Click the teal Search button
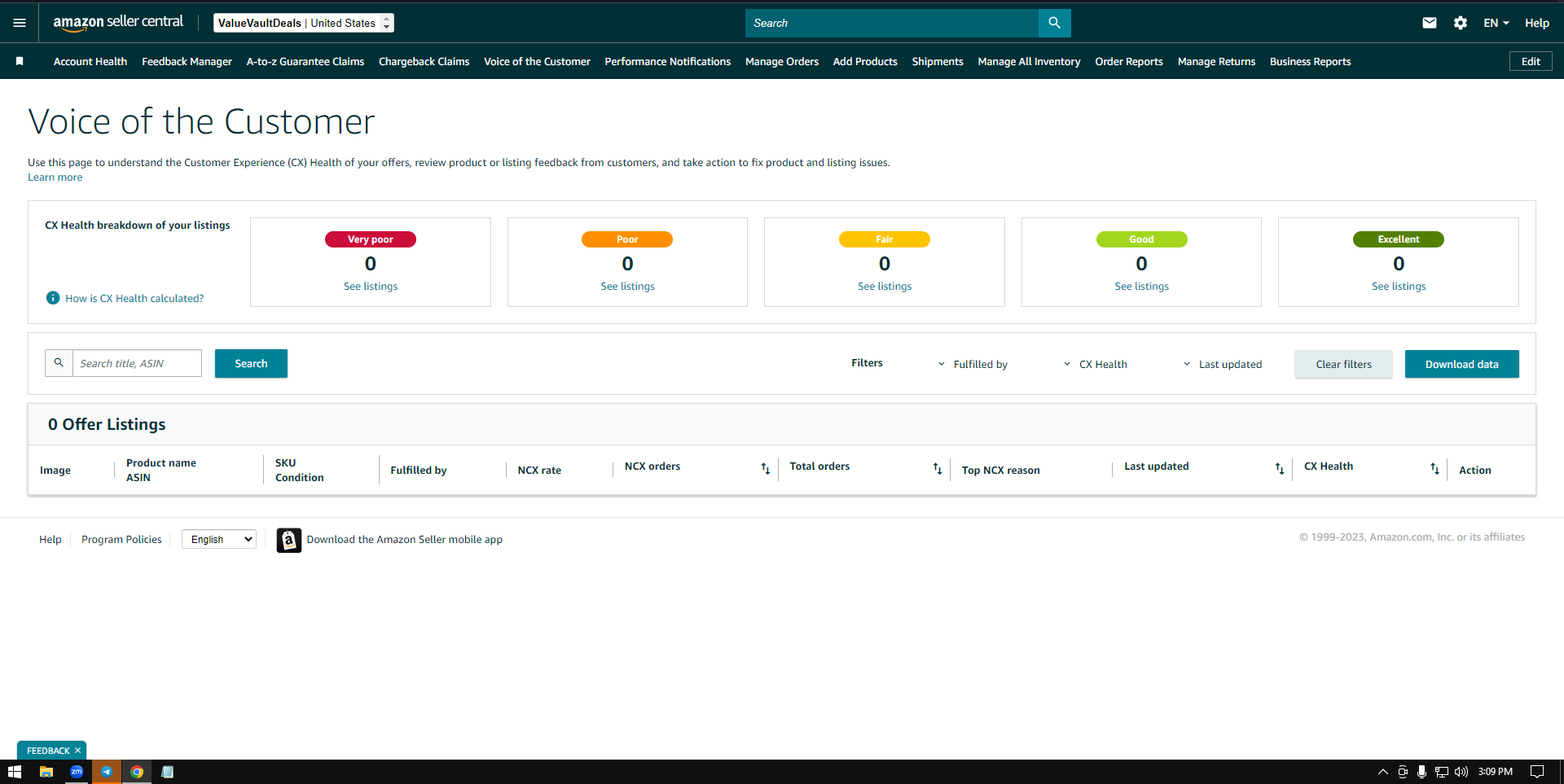 coord(251,363)
